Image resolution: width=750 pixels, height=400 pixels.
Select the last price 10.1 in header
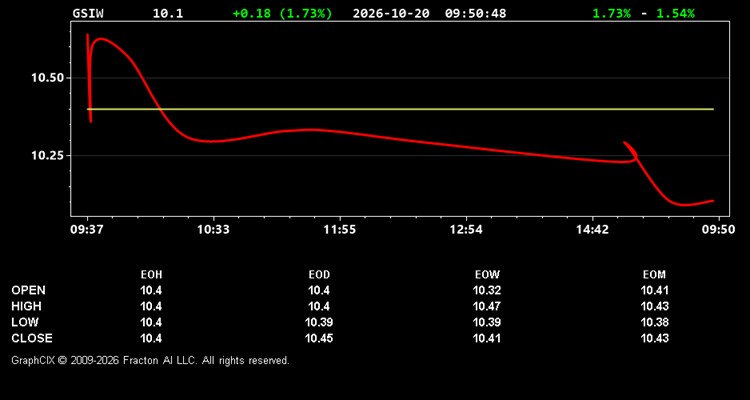pyautogui.click(x=168, y=13)
